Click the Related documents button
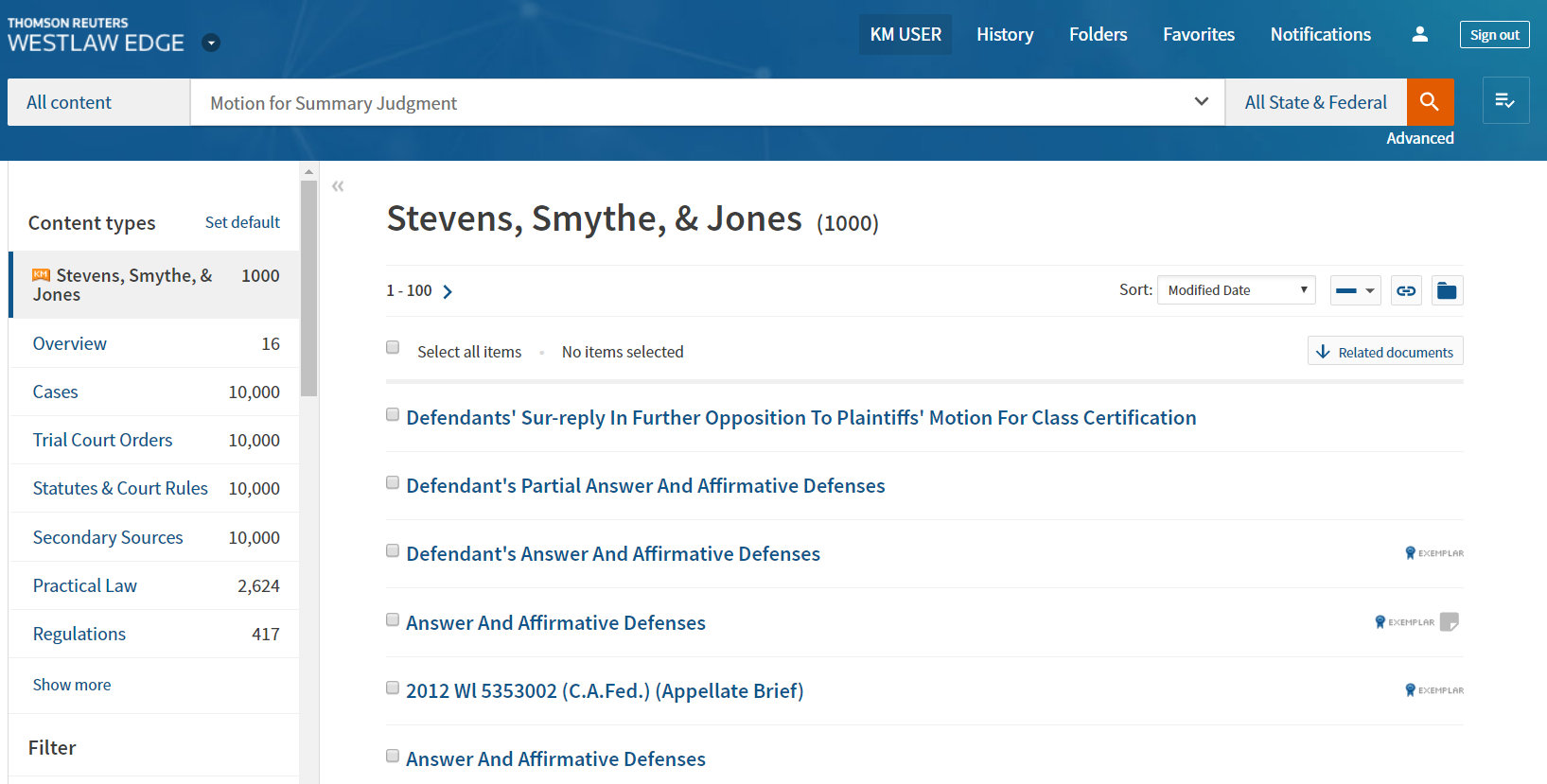 [1385, 351]
